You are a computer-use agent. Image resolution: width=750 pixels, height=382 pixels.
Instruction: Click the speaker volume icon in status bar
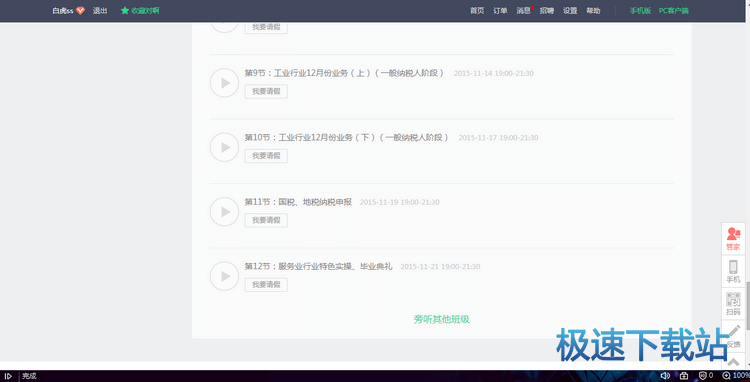pyautogui.click(x=665, y=376)
